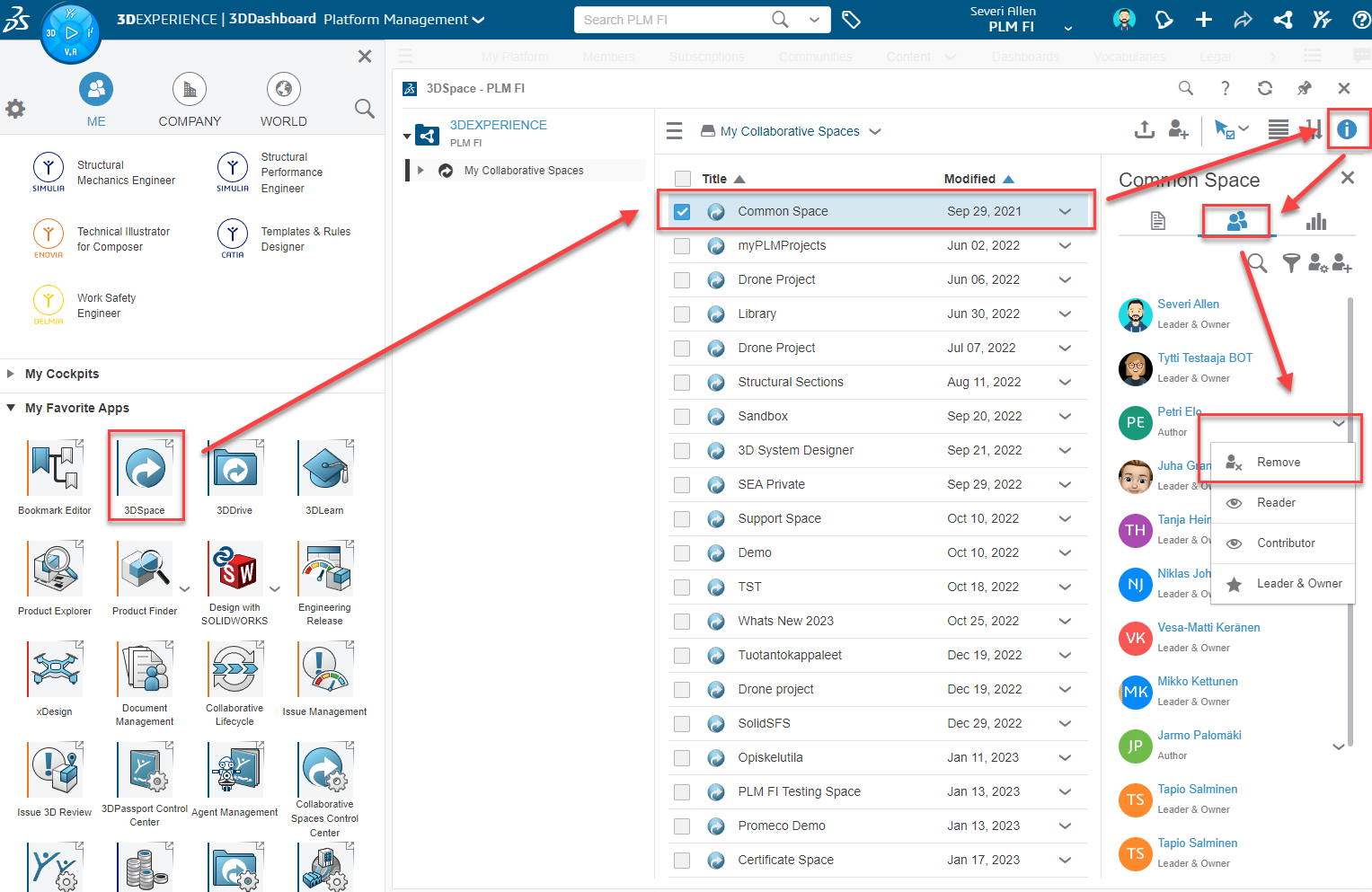Open Document Management app
Viewport: 1372px width, 892px height.
coord(145,669)
